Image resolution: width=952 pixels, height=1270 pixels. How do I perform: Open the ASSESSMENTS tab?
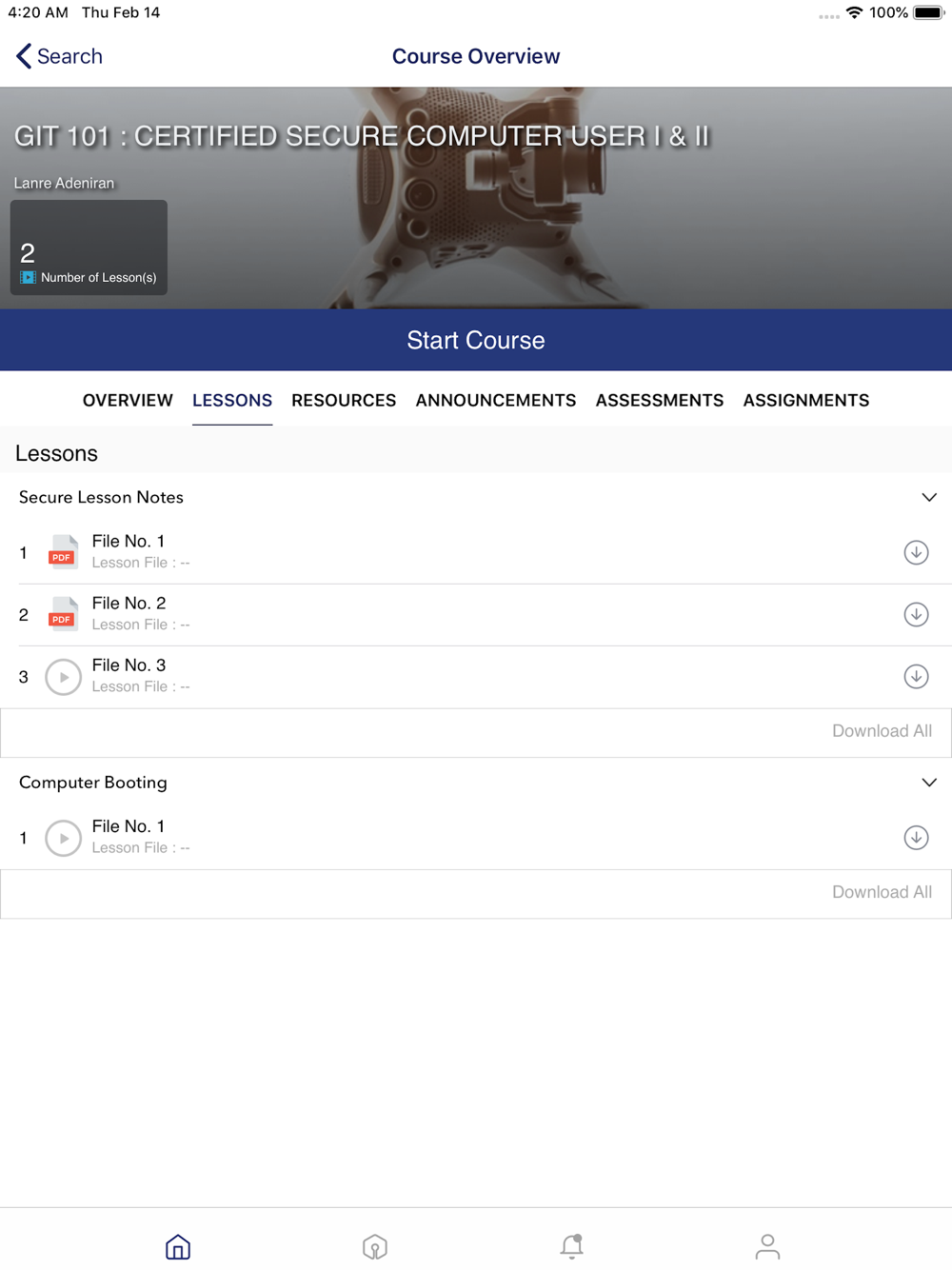point(660,401)
